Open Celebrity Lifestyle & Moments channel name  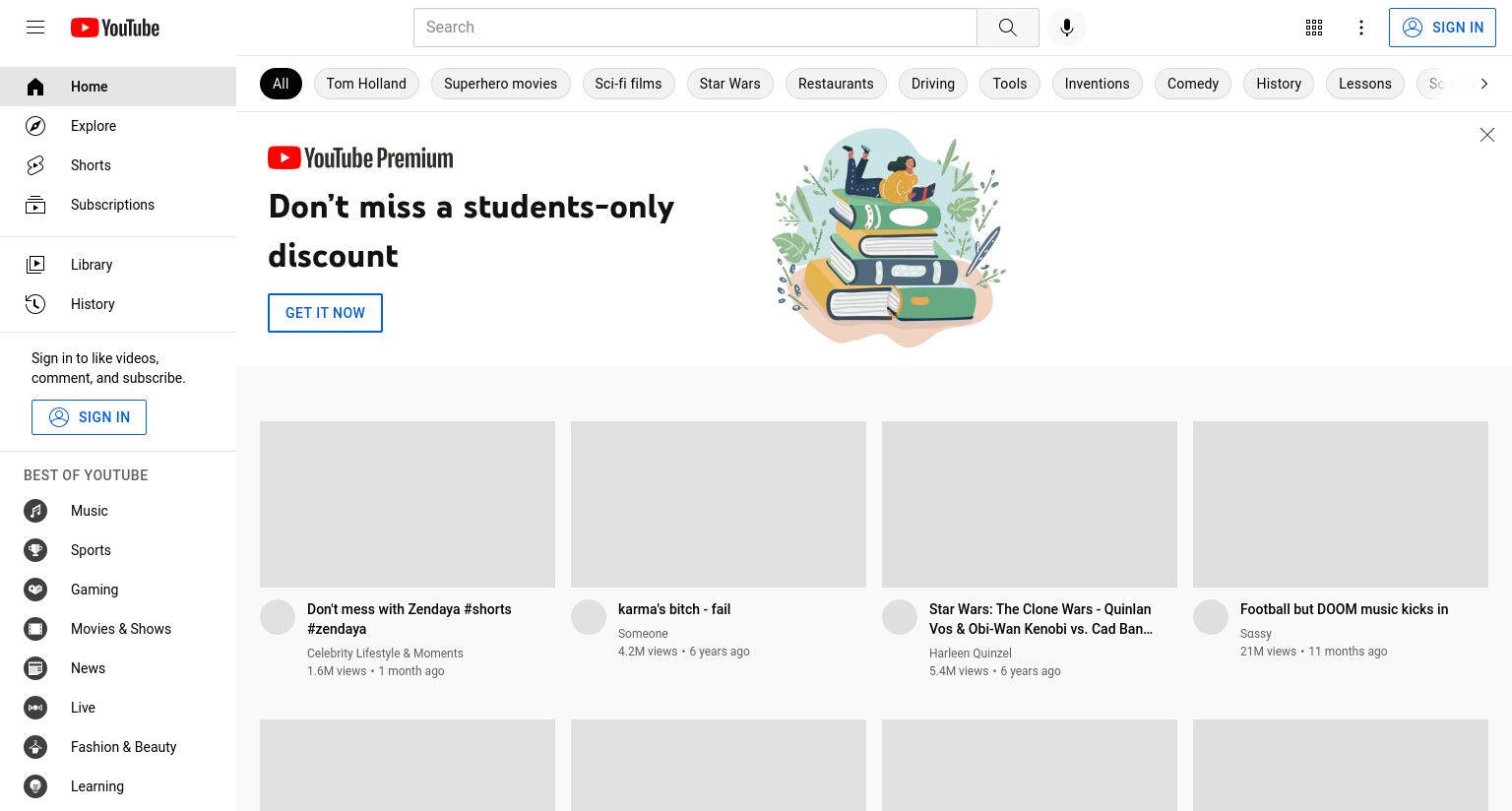385,654
